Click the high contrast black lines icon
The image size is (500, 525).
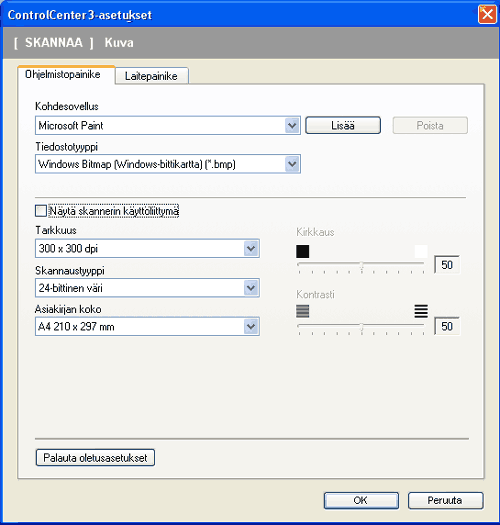(421, 311)
